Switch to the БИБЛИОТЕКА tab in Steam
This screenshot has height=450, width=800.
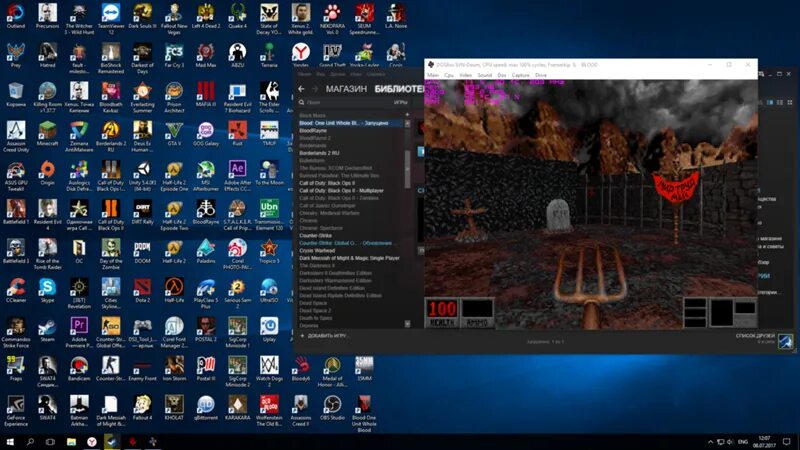pos(399,89)
